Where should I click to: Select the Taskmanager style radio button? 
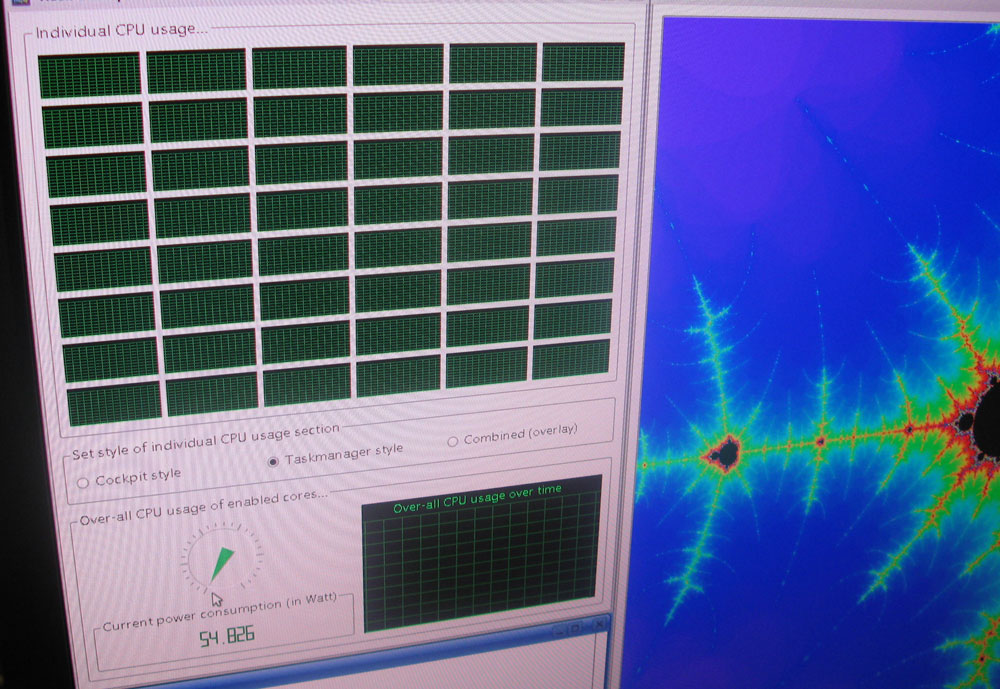tap(273, 461)
